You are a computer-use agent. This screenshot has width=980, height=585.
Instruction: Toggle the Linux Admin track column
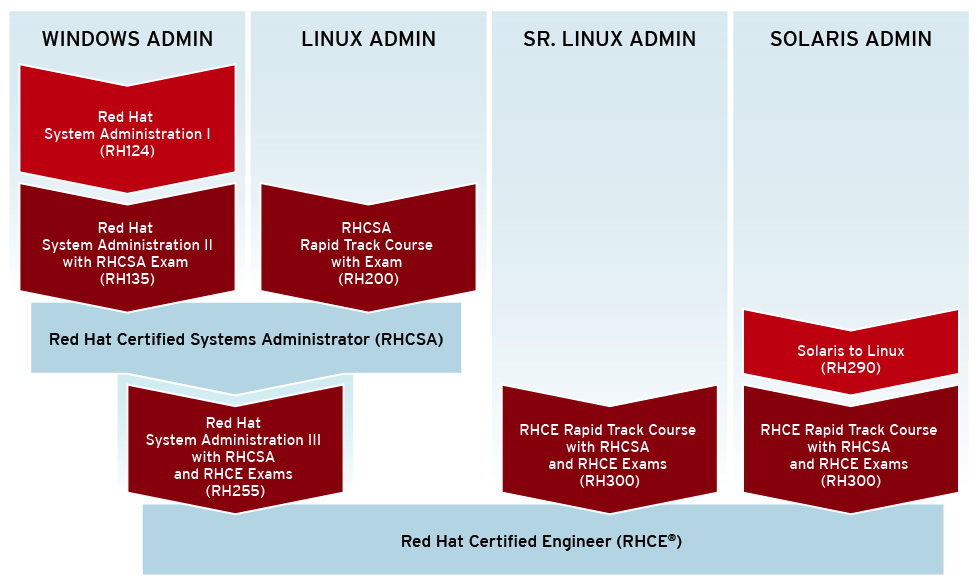click(x=368, y=120)
